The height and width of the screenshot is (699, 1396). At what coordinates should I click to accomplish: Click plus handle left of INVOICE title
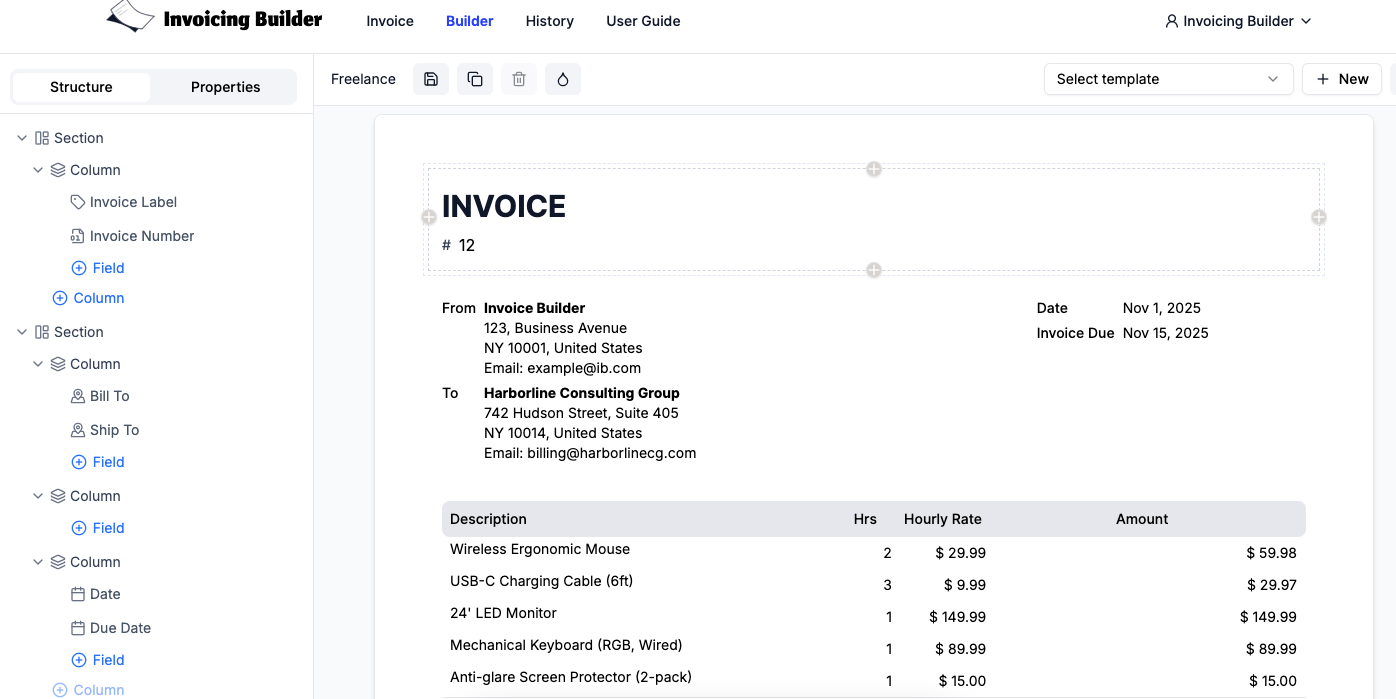pos(429,217)
